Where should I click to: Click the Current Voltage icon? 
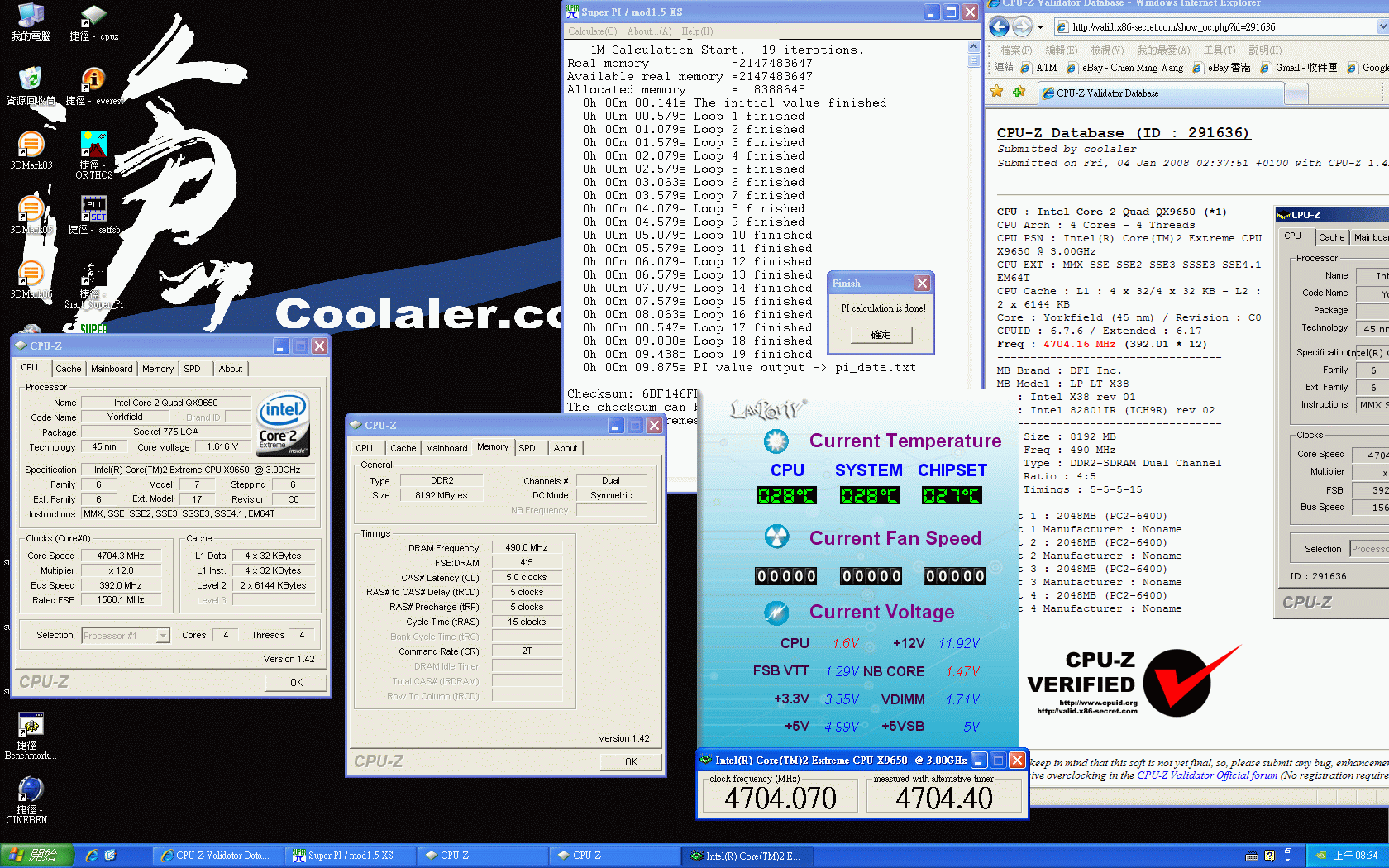(776, 612)
